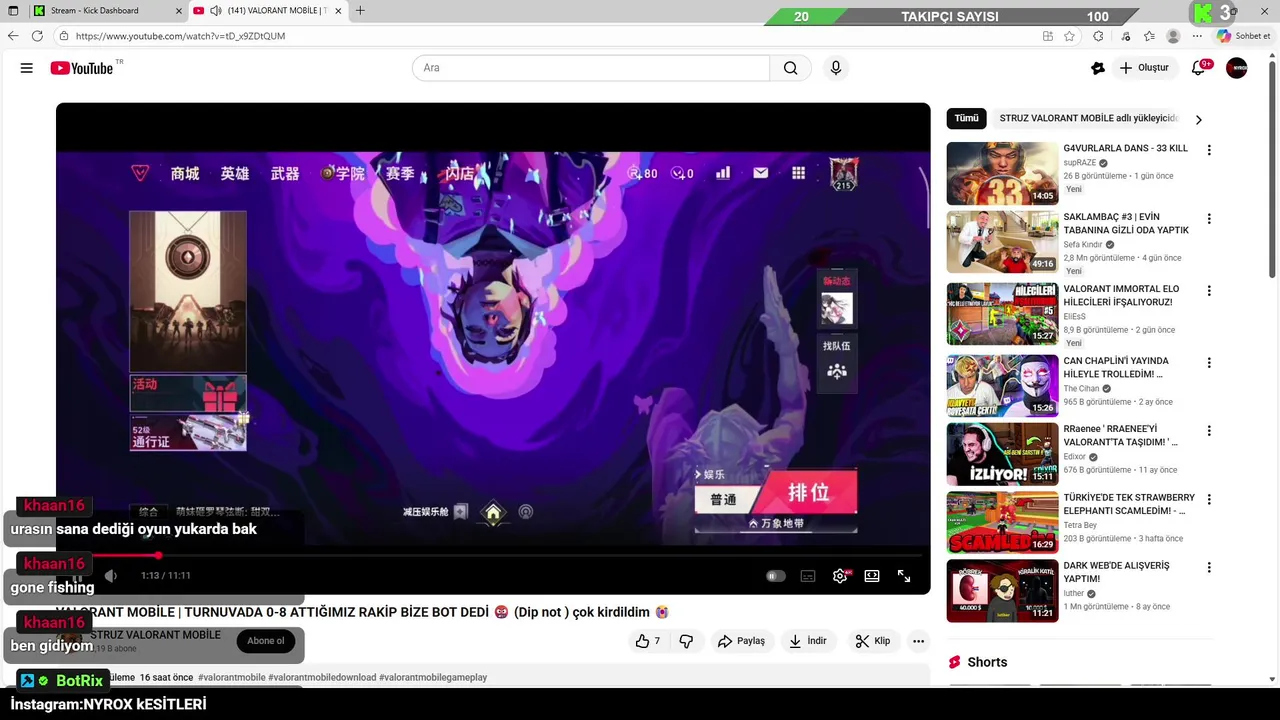This screenshot has width=1280, height=720.
Task: Subscribe with the Abone ol button
Action: tap(266, 641)
